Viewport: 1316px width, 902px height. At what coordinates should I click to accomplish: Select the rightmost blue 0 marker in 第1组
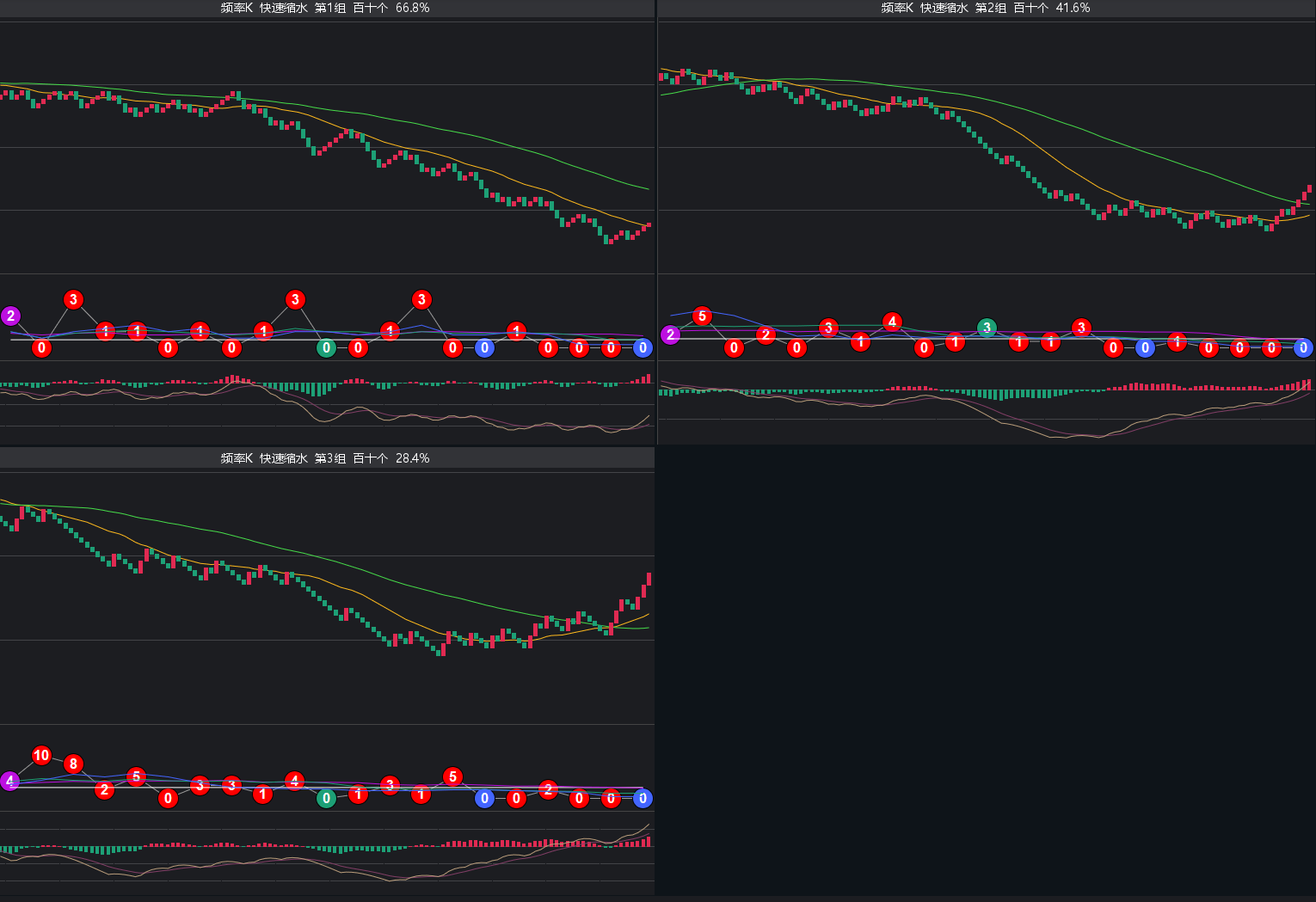(x=643, y=347)
